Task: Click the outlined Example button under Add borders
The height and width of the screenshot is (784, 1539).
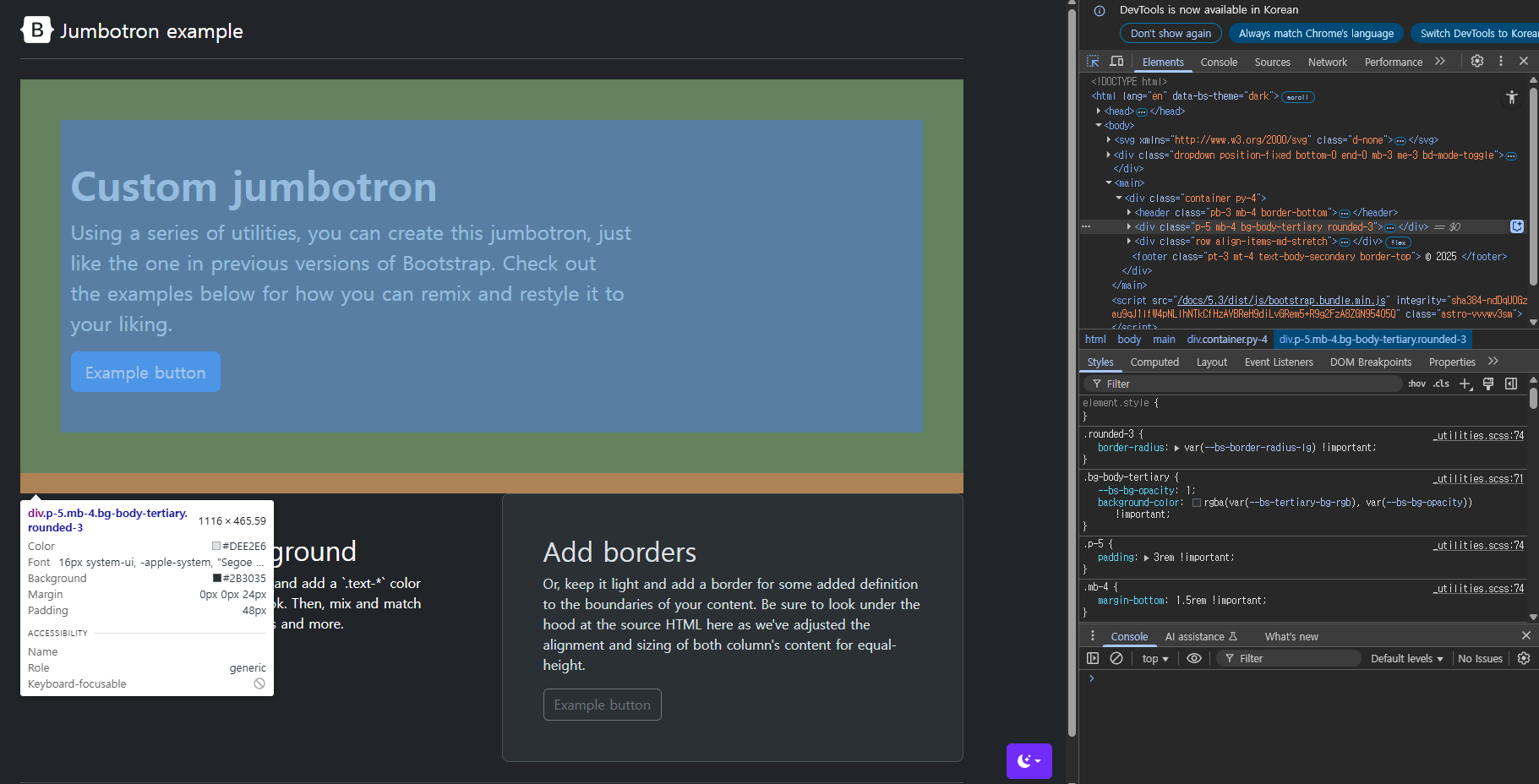Action: tap(603, 705)
